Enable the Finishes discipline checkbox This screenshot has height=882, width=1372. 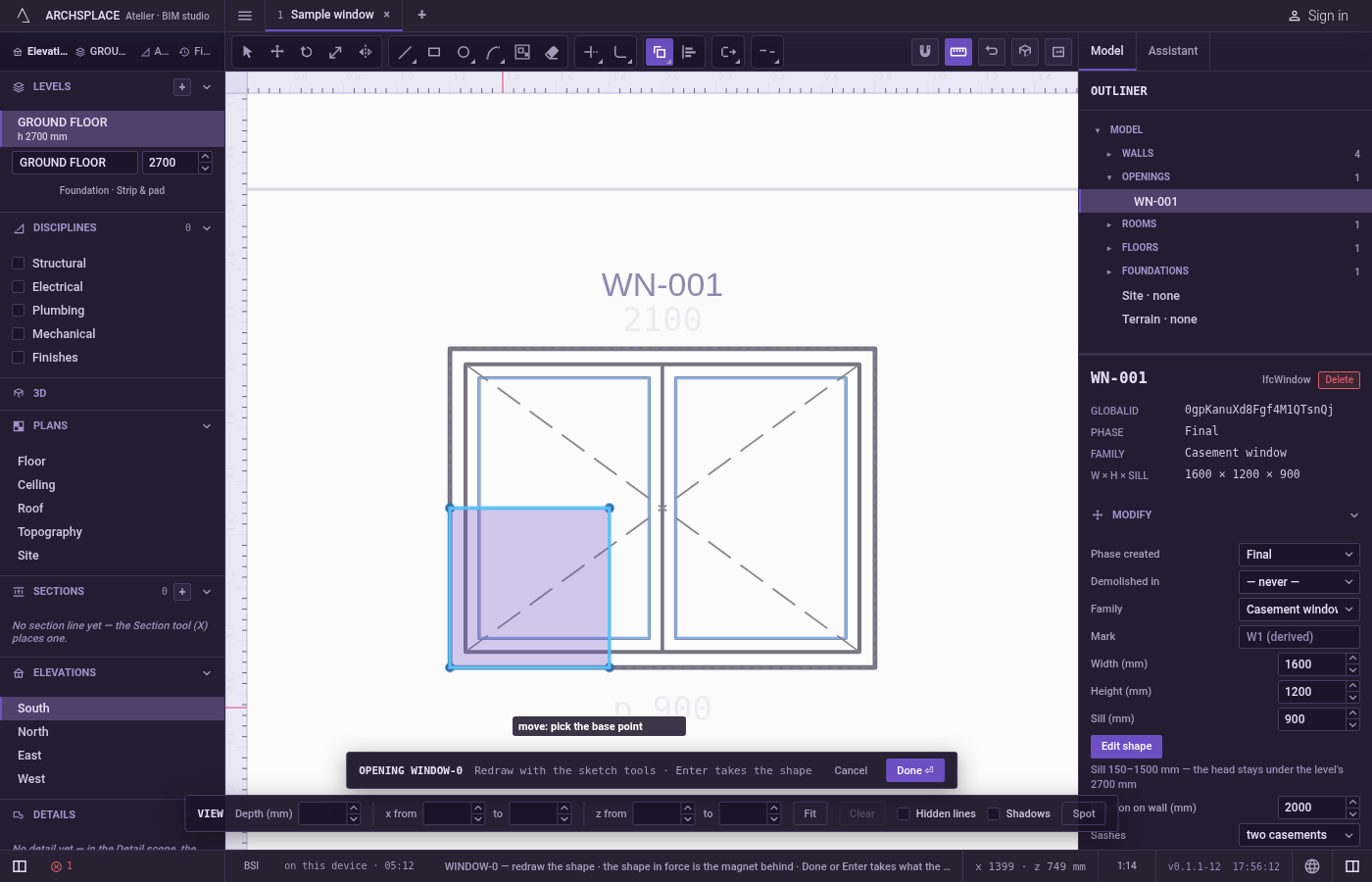(18, 358)
